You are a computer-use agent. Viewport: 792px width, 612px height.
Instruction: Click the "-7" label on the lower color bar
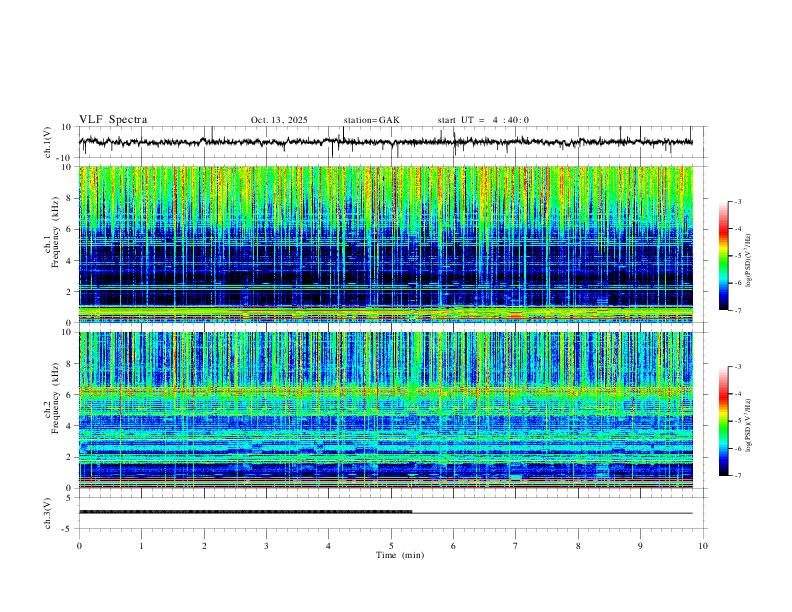pyautogui.click(x=737, y=475)
